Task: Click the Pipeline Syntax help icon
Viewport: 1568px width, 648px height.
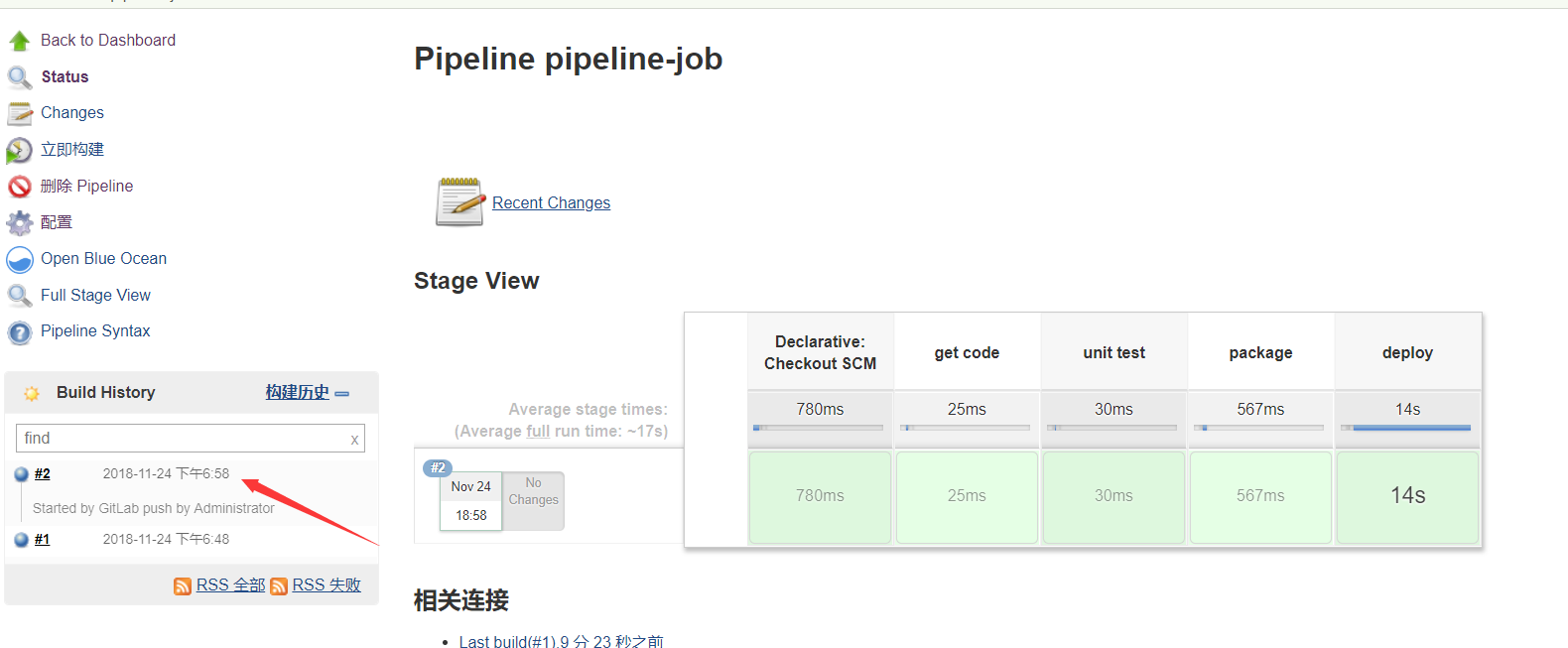Action: point(20,332)
